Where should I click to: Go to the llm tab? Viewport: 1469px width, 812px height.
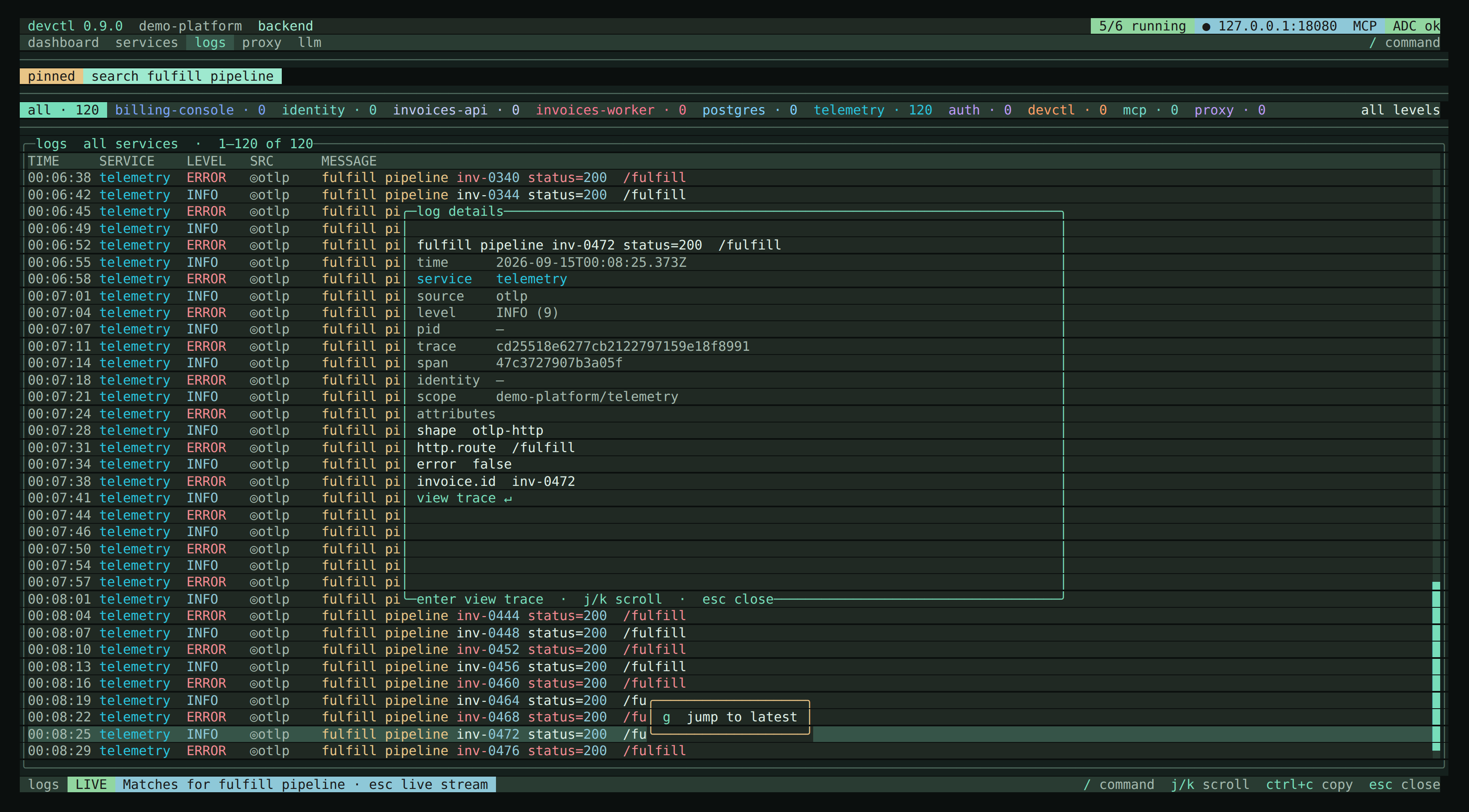pos(310,43)
